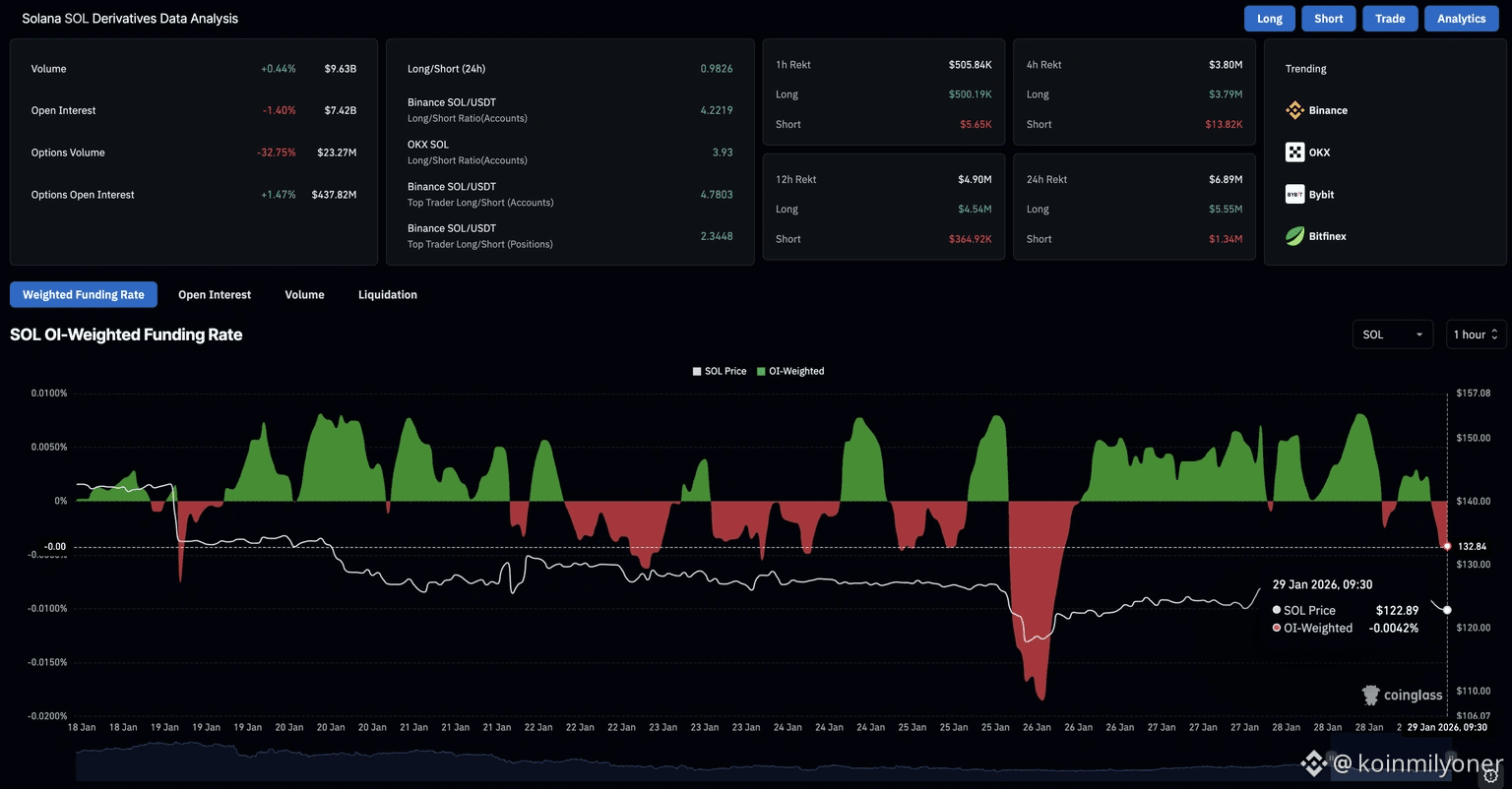1512x789 pixels.
Task: Open the Analytics button
Action: [1462, 19]
